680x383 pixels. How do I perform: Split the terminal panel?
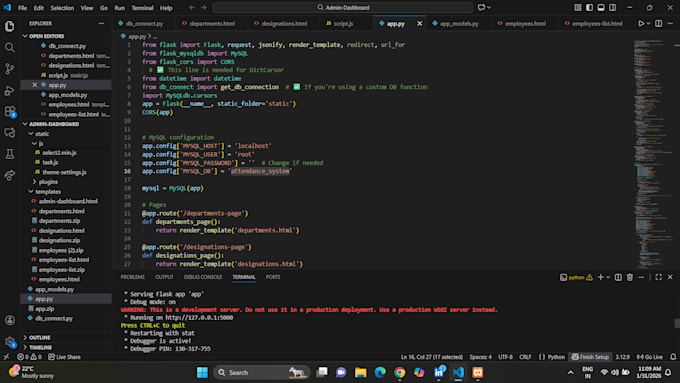[x=618, y=277]
